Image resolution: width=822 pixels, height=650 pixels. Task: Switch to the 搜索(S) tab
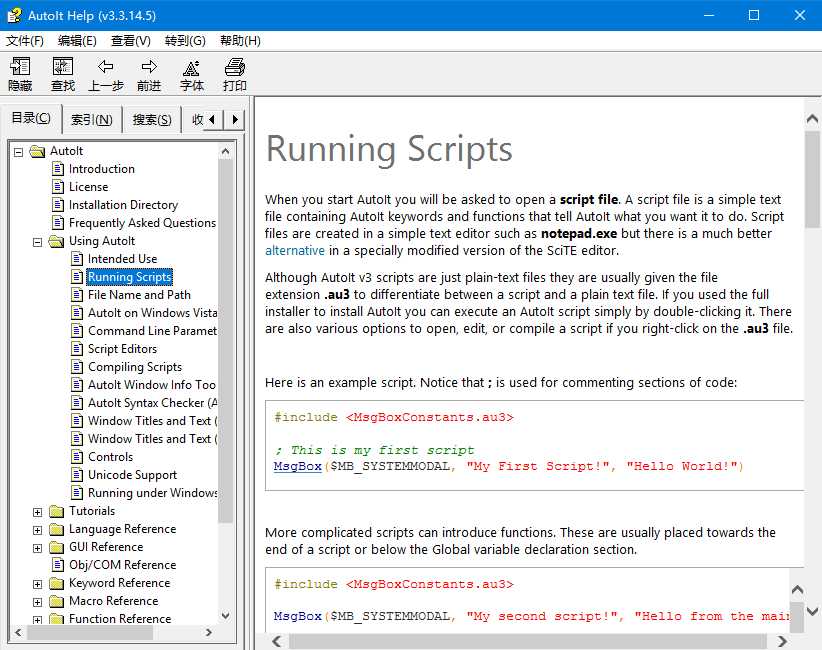pos(152,120)
